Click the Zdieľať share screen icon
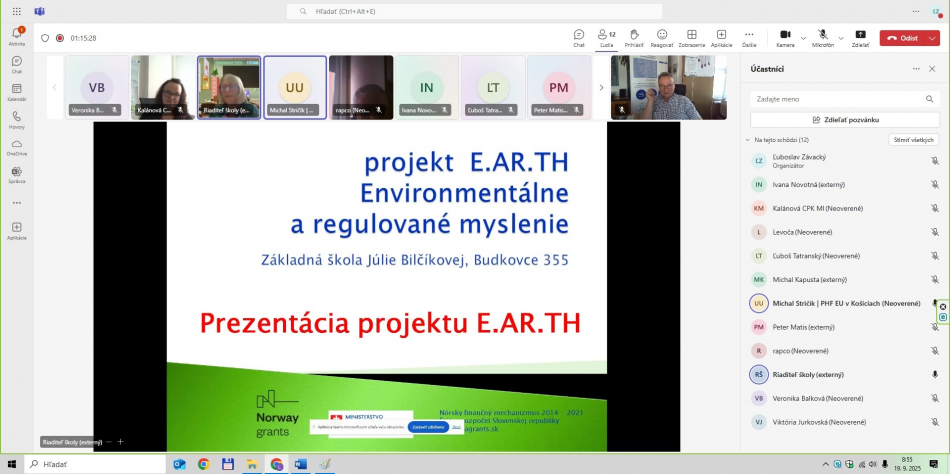 click(x=860, y=37)
